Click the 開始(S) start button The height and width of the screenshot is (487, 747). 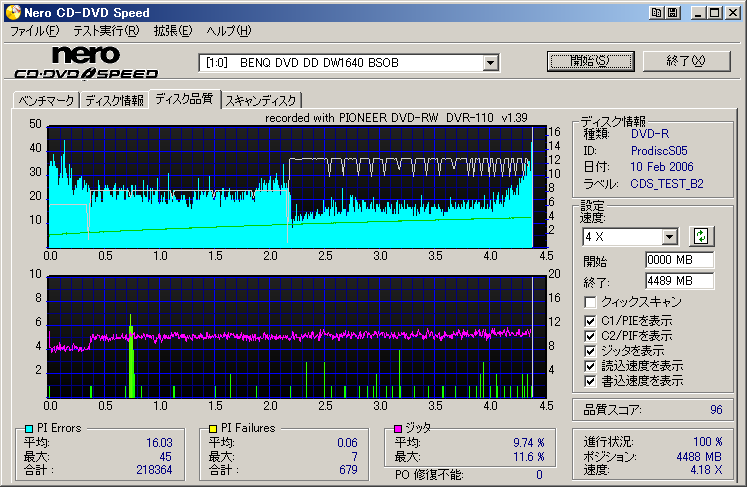point(590,61)
